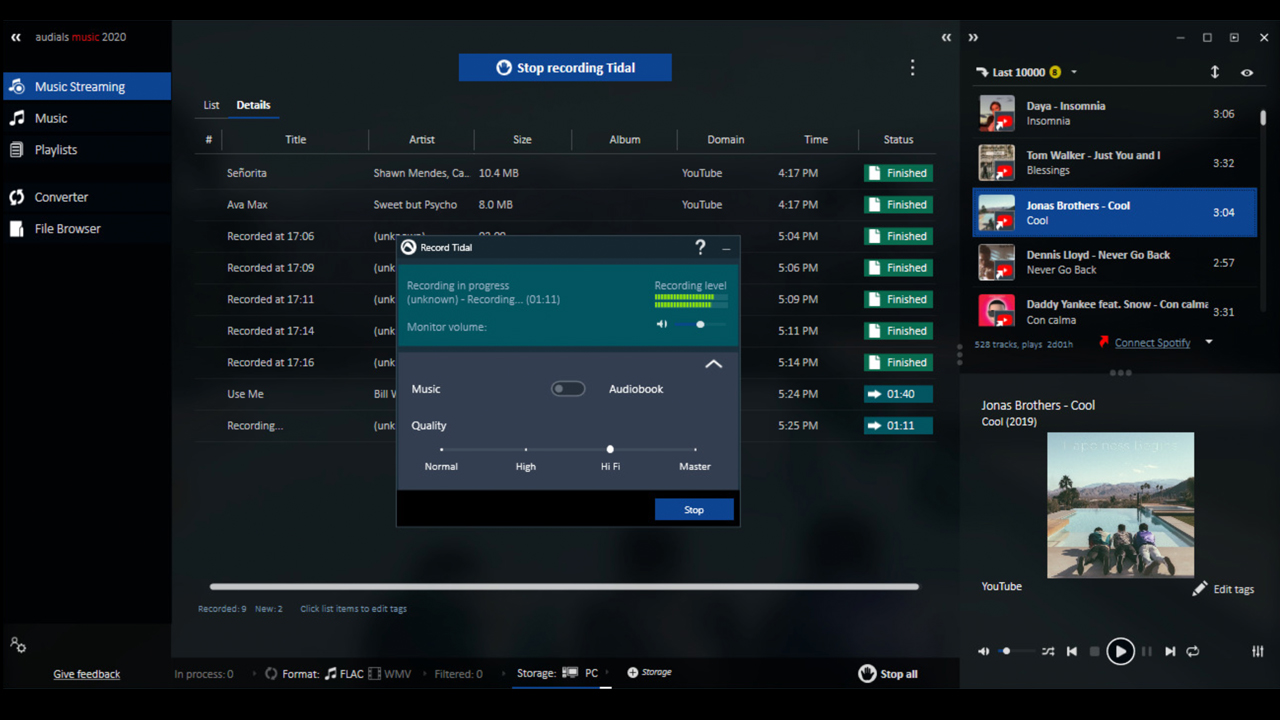
Task: Skip to the next track
Action: [x=1170, y=651]
